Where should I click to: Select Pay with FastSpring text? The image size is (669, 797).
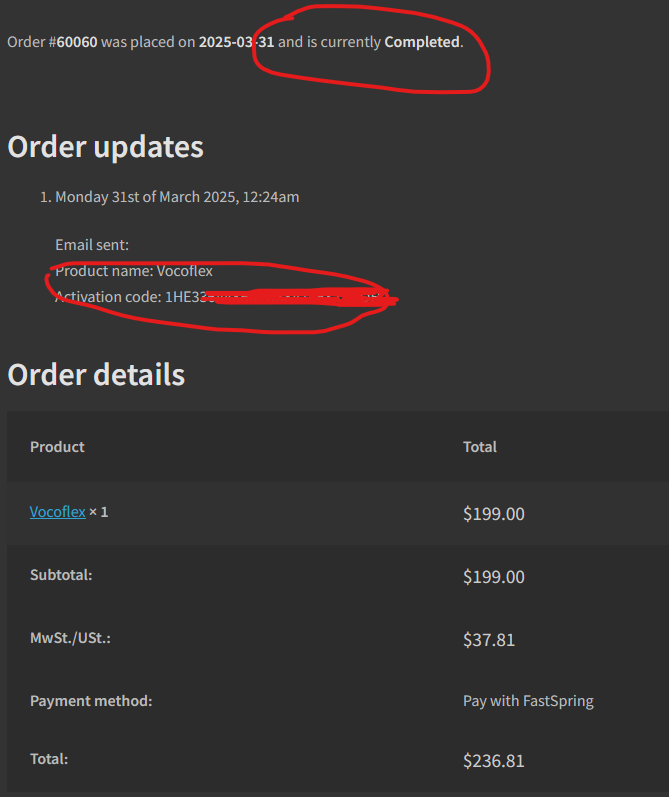point(528,701)
